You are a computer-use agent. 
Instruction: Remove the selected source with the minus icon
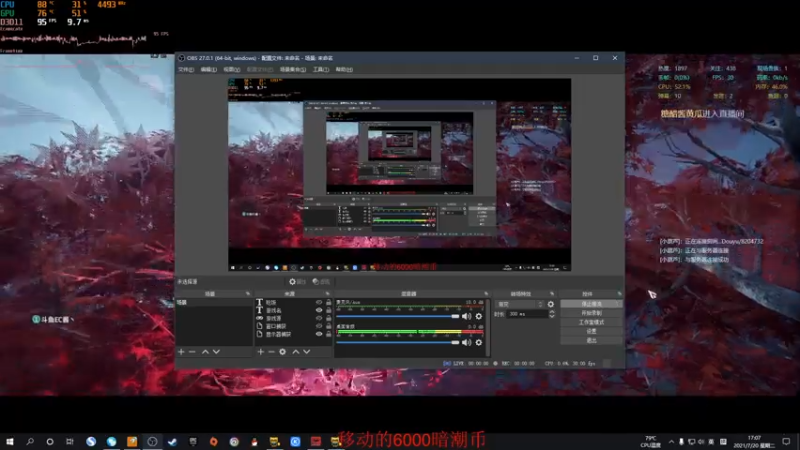(271, 352)
